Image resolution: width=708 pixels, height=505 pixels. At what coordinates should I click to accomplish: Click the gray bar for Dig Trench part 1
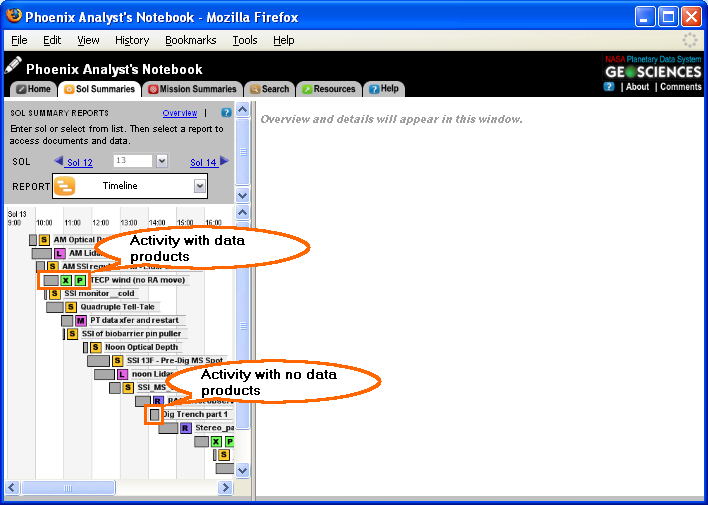coord(155,414)
